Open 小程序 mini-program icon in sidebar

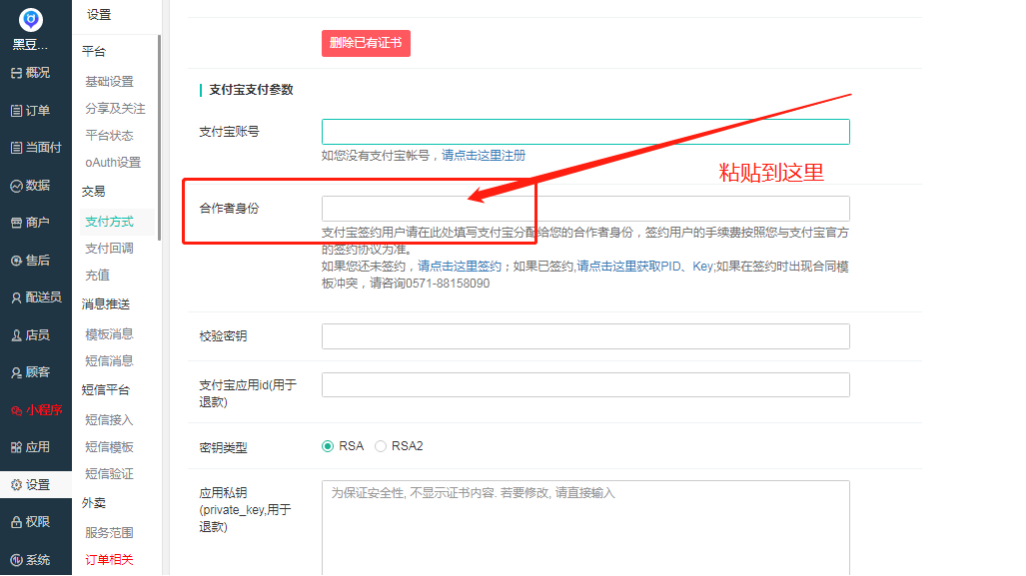[x=16, y=410]
